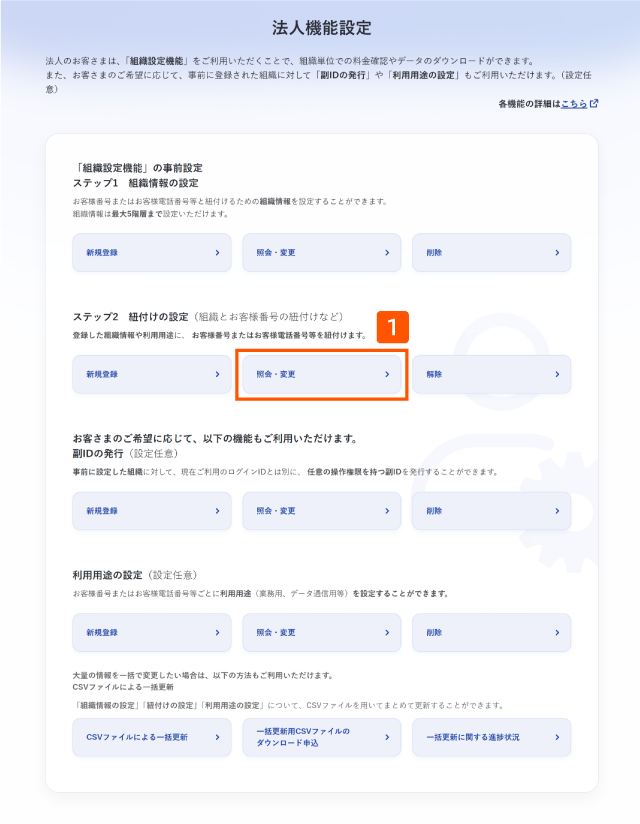
Task: Click chevron on 利用用途の設定 新規登録 button
Action: point(218,633)
